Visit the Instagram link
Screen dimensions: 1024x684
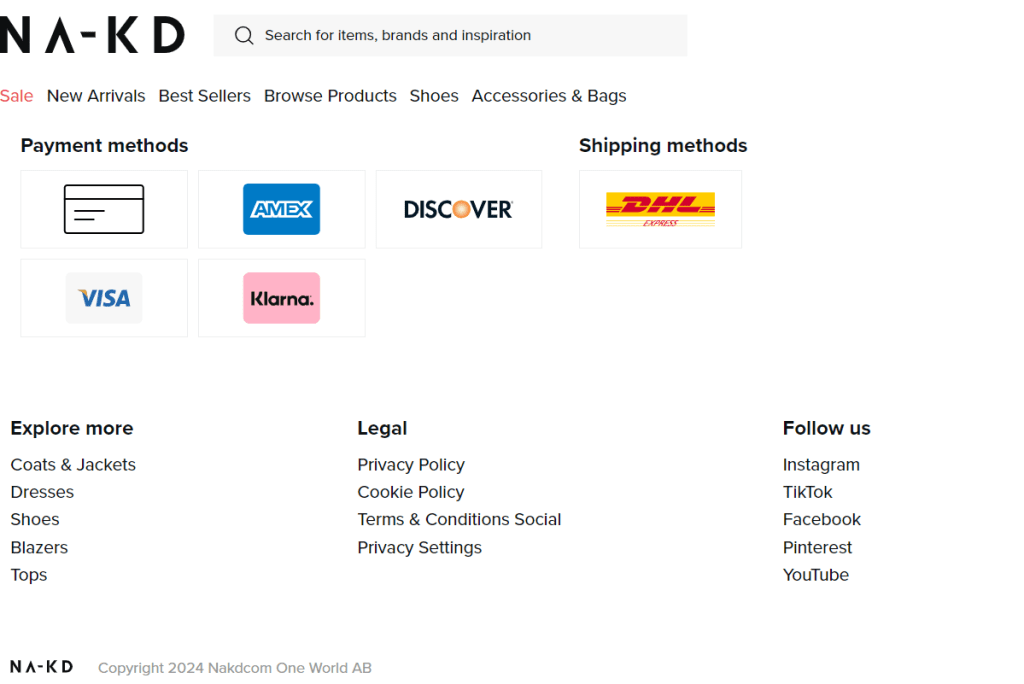(x=821, y=465)
